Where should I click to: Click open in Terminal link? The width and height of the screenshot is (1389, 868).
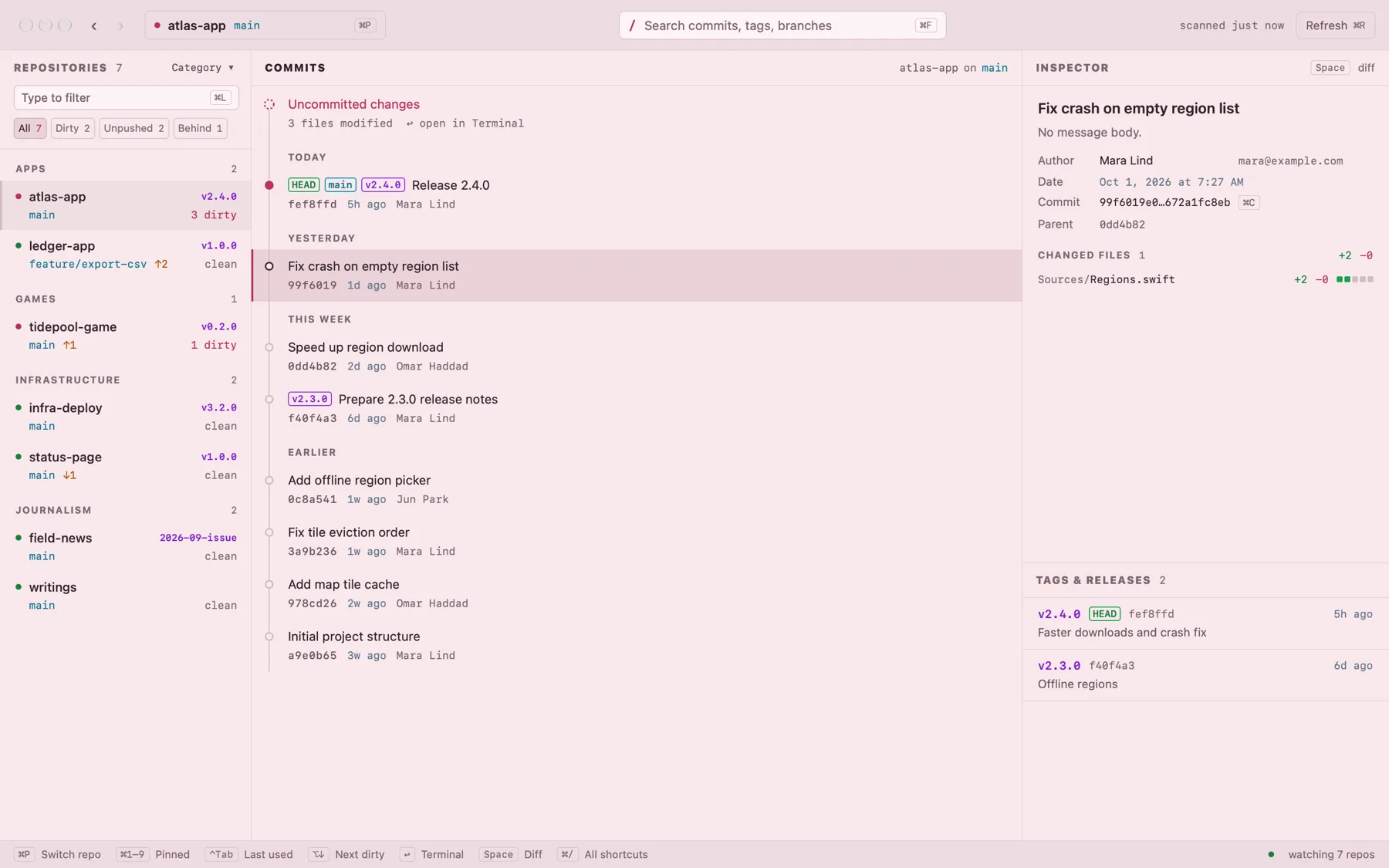click(465, 123)
